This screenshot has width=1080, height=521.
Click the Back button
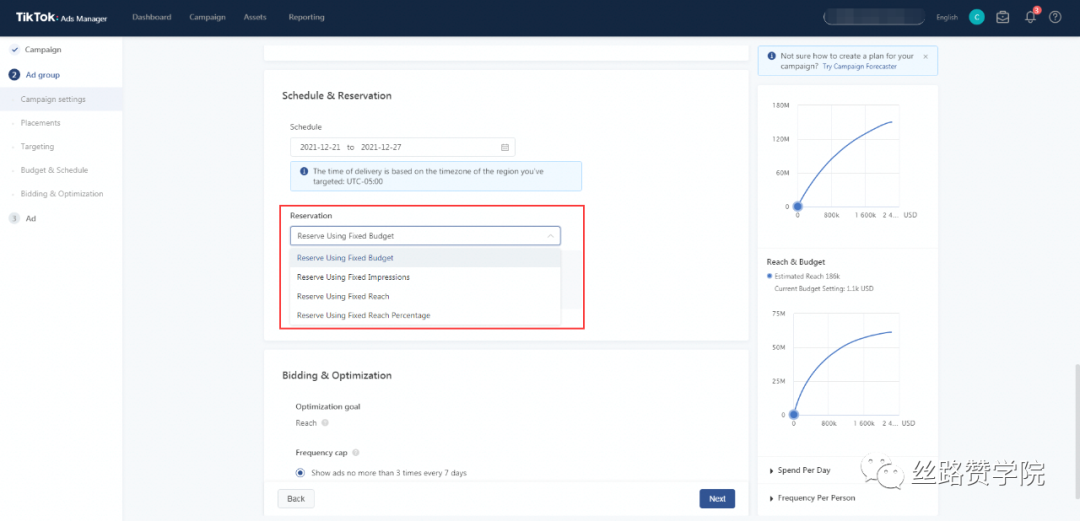(x=296, y=498)
